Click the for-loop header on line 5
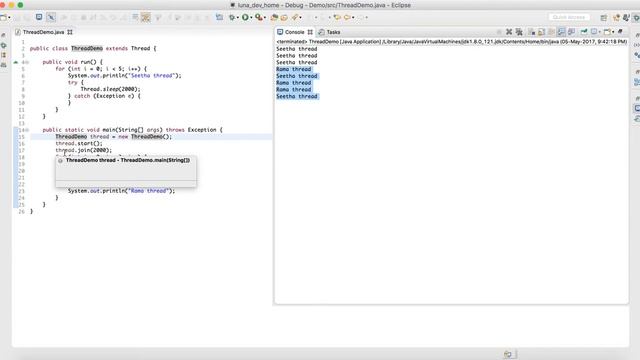640x360 pixels. [x=101, y=69]
